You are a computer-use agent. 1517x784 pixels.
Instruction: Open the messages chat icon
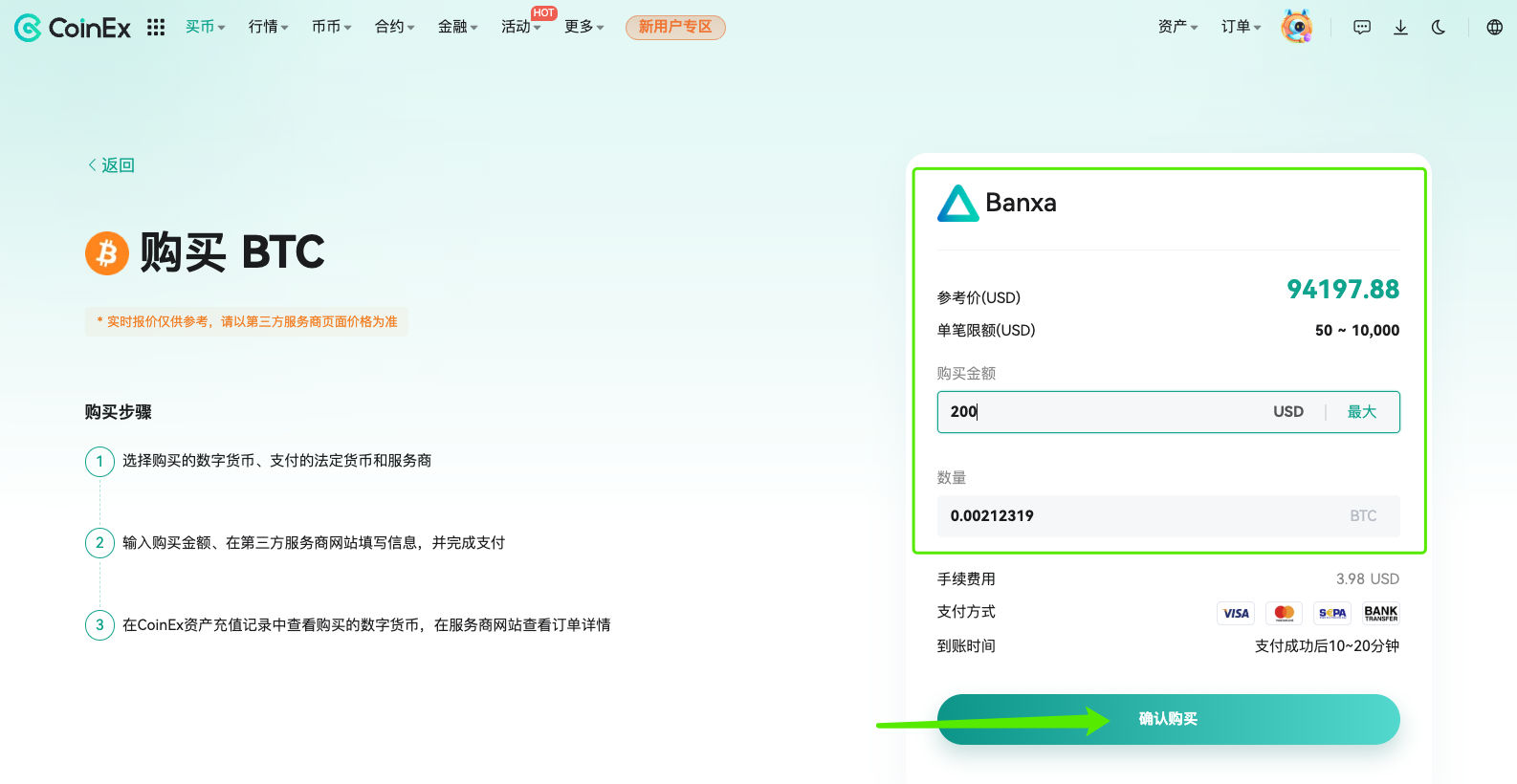[x=1362, y=28]
